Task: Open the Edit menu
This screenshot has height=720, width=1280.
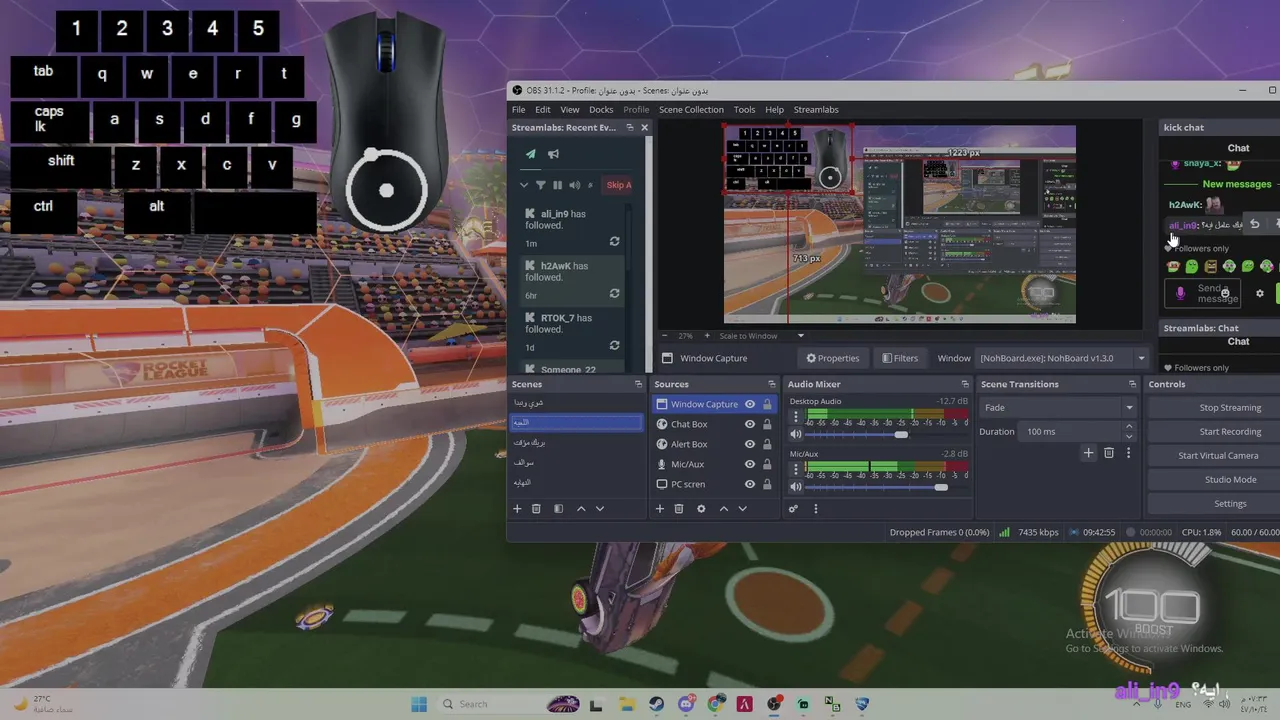Action: 542,110
